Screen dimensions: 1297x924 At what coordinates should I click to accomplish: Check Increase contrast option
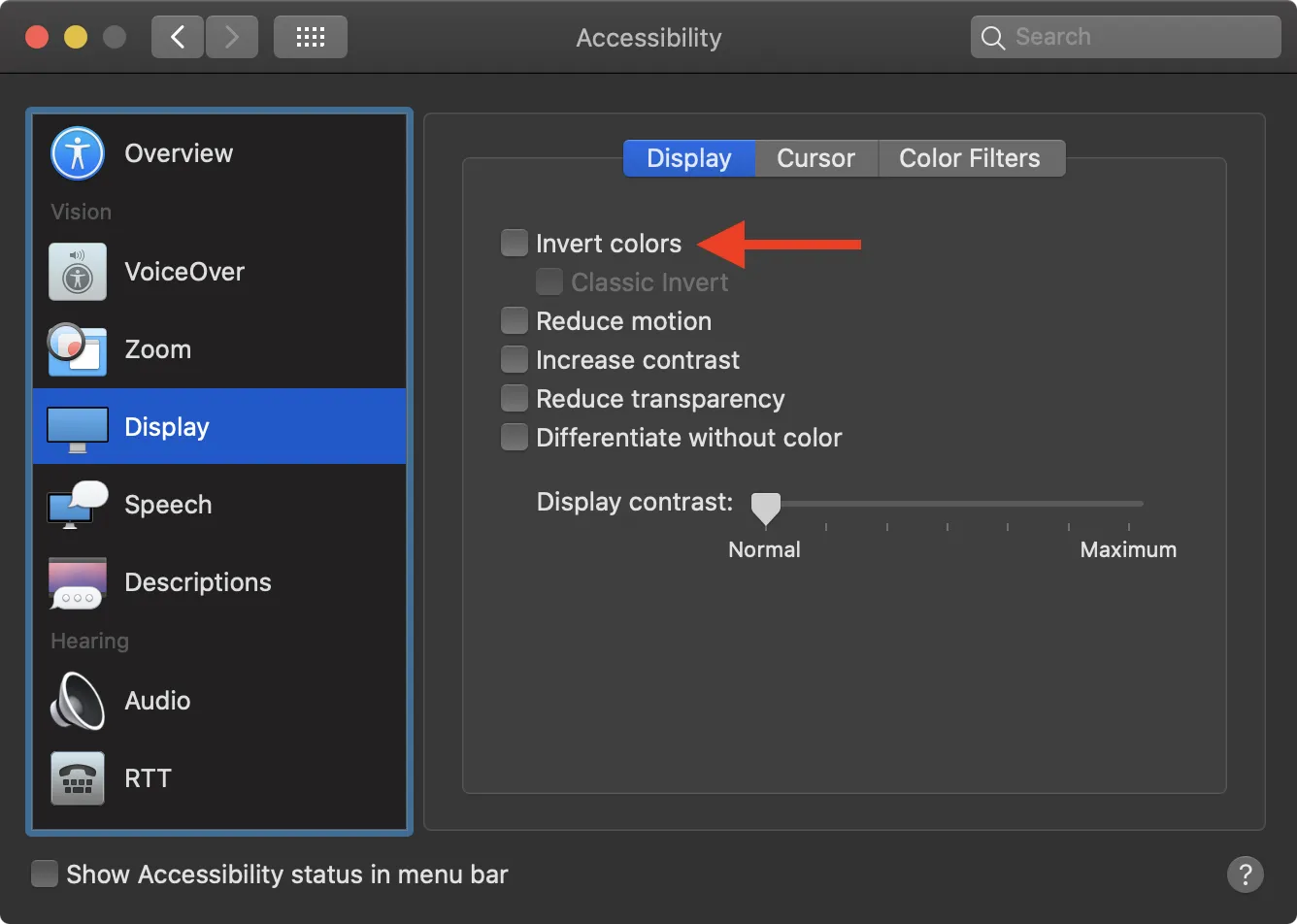(x=514, y=358)
